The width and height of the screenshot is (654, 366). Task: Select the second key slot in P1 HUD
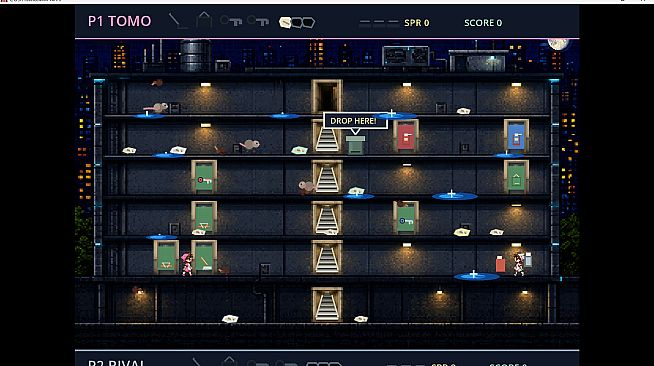[x=258, y=21]
